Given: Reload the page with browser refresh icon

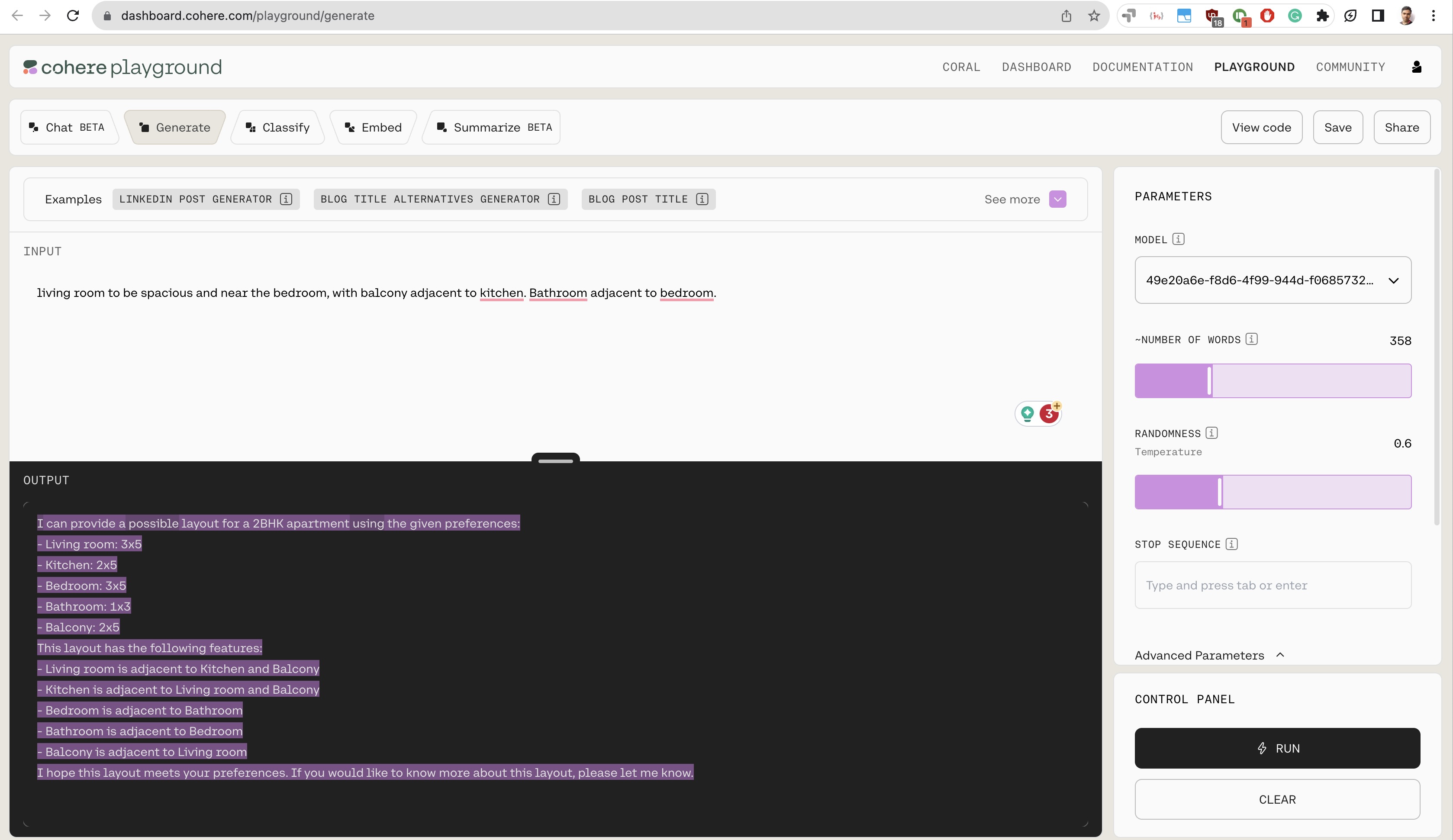Looking at the screenshot, I should (73, 16).
